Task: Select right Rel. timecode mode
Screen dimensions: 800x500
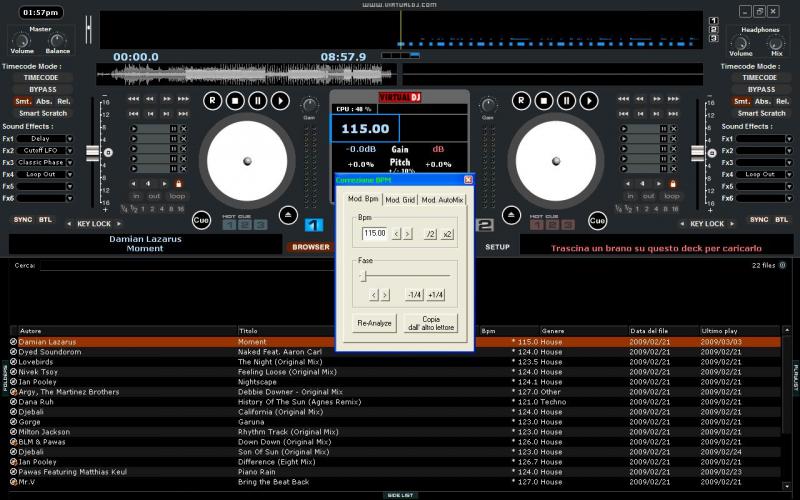Action: [x=782, y=102]
